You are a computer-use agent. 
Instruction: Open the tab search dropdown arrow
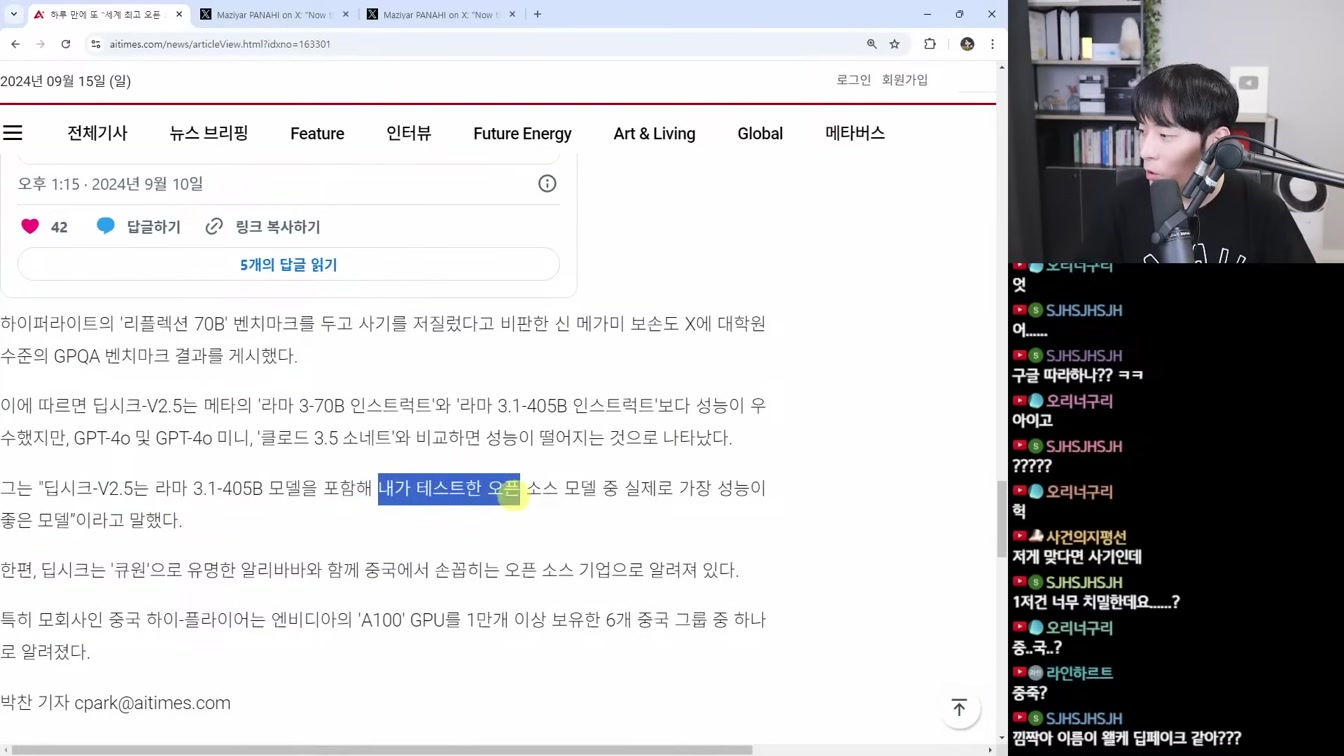coord(13,14)
